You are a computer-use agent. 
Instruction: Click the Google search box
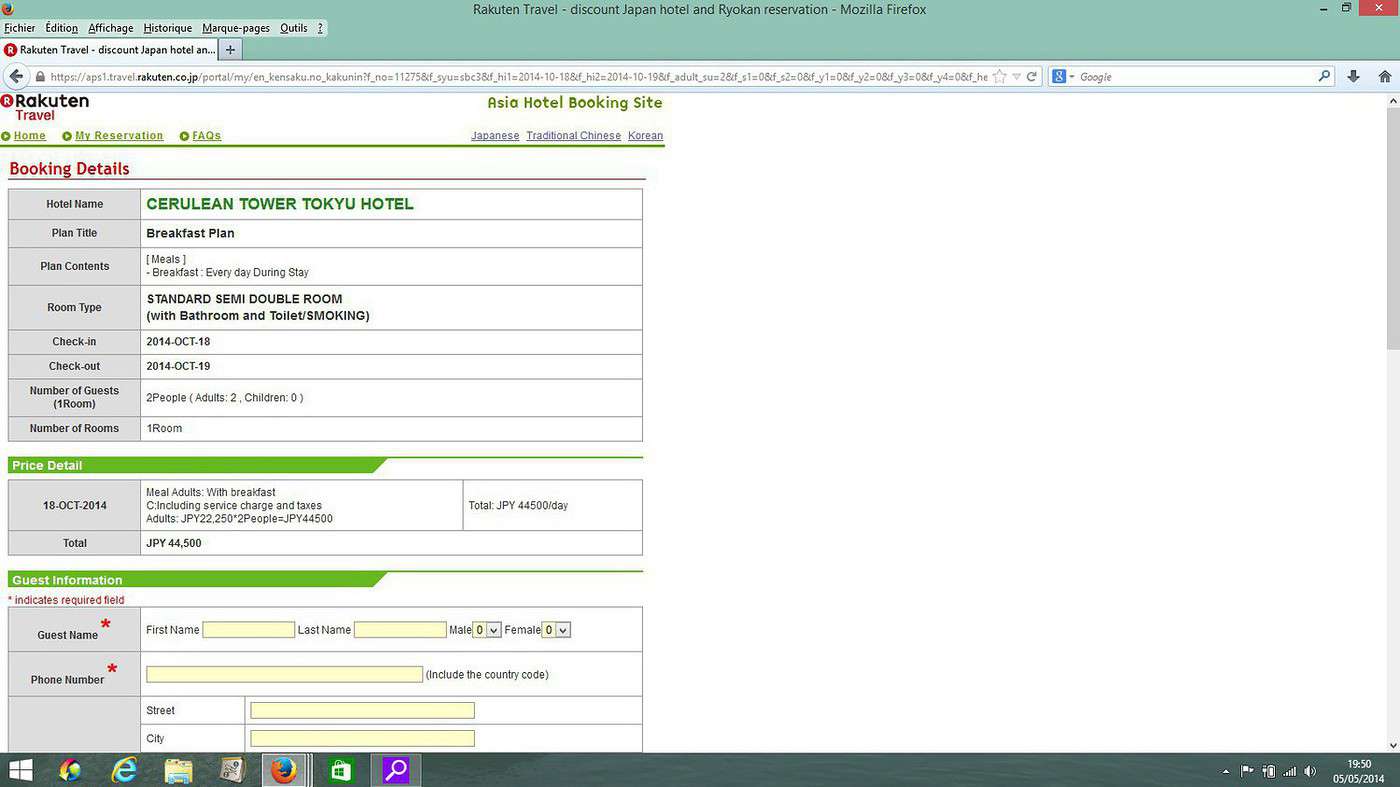click(x=1197, y=77)
